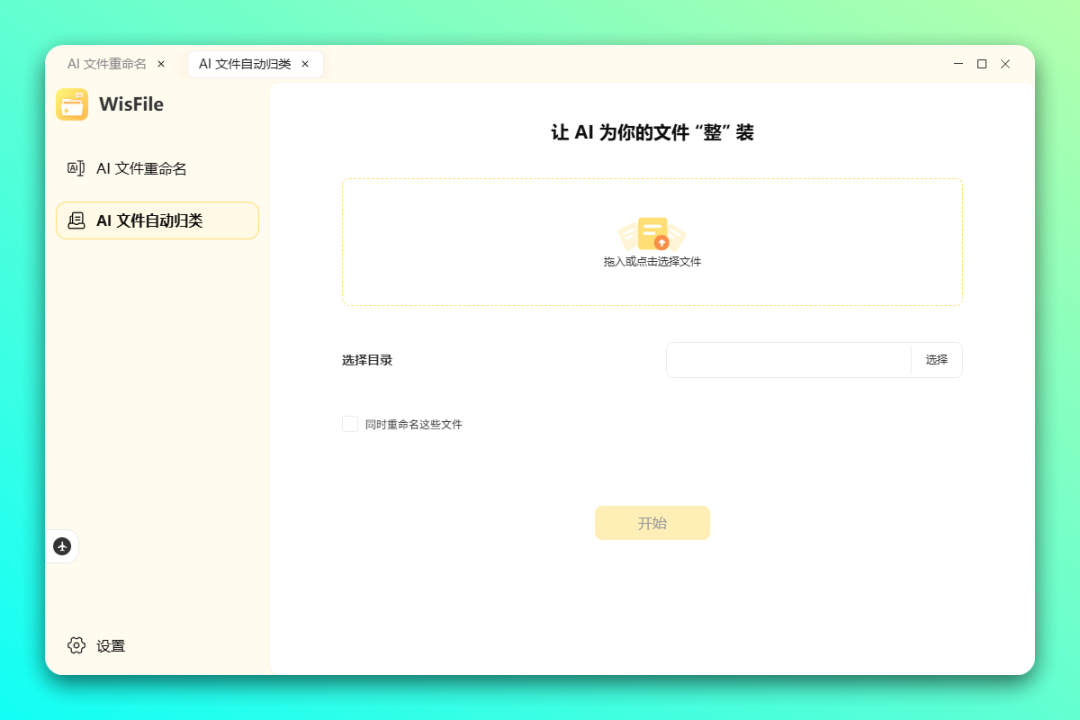Switch to the AI 文件重命名 tab
This screenshot has height=720, width=1080.
click(106, 64)
